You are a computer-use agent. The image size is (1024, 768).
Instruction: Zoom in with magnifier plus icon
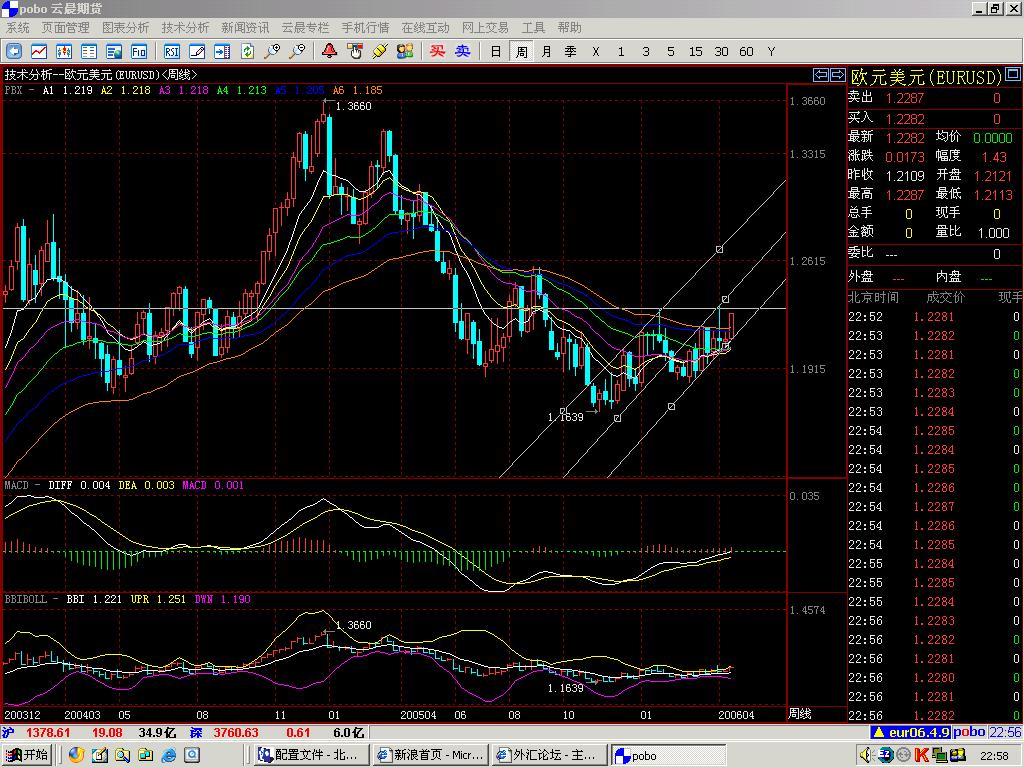pyautogui.click(x=272, y=52)
